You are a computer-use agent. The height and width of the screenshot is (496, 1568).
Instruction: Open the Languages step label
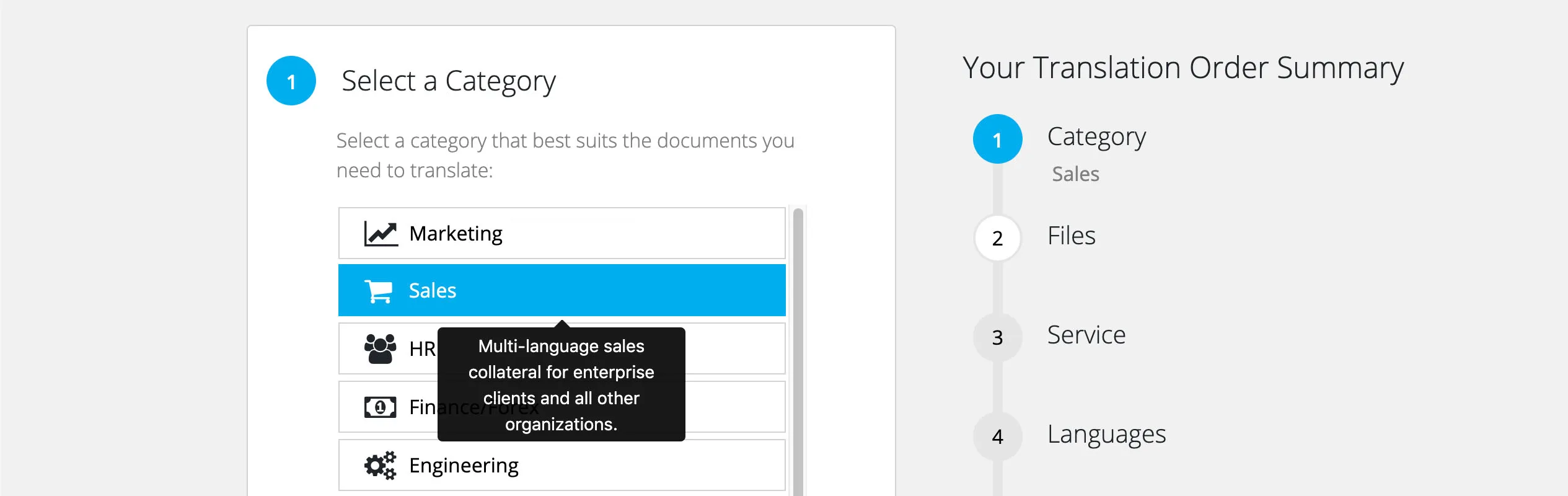click(1106, 435)
